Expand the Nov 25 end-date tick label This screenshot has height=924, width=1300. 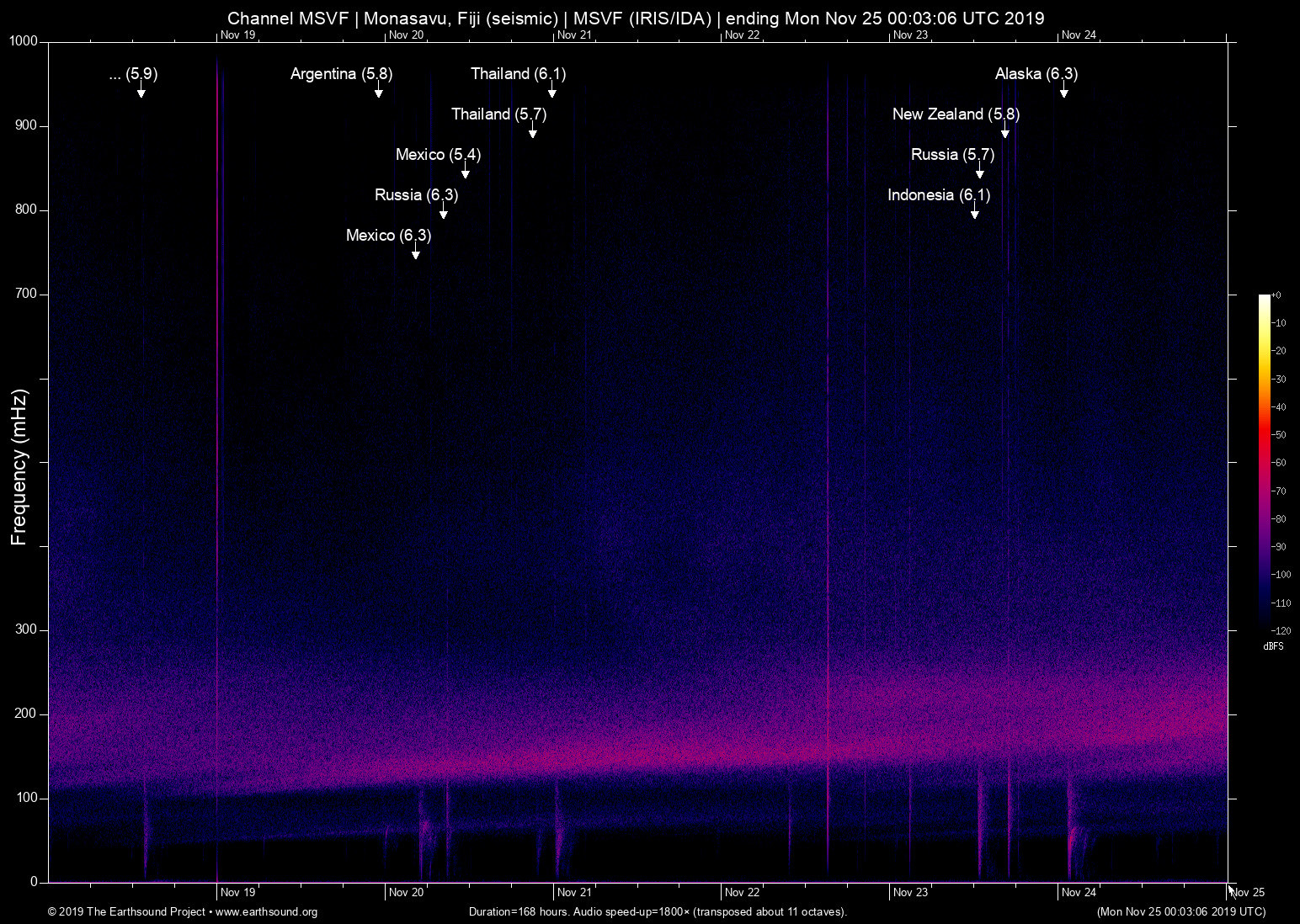(1248, 892)
